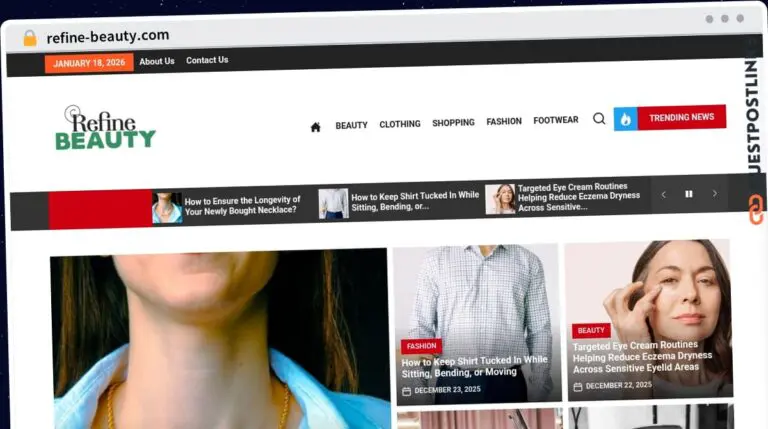Open the Contact Us link
The width and height of the screenshot is (768, 429).
(207, 60)
